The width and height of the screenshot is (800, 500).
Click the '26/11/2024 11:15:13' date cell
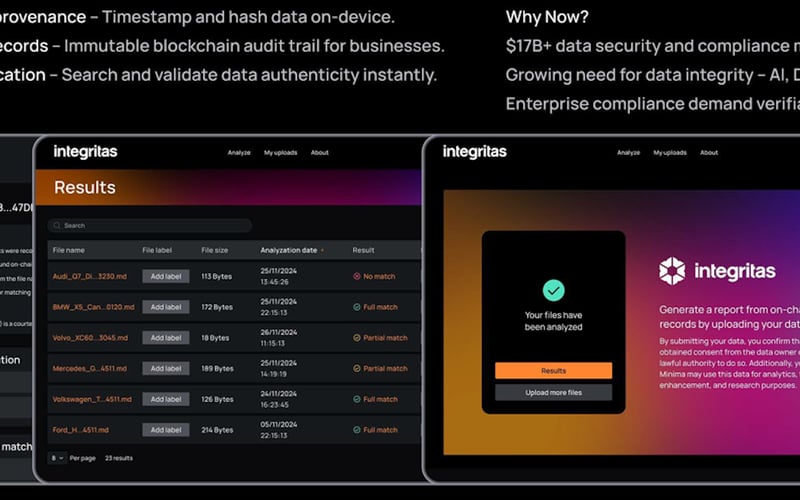click(x=279, y=338)
